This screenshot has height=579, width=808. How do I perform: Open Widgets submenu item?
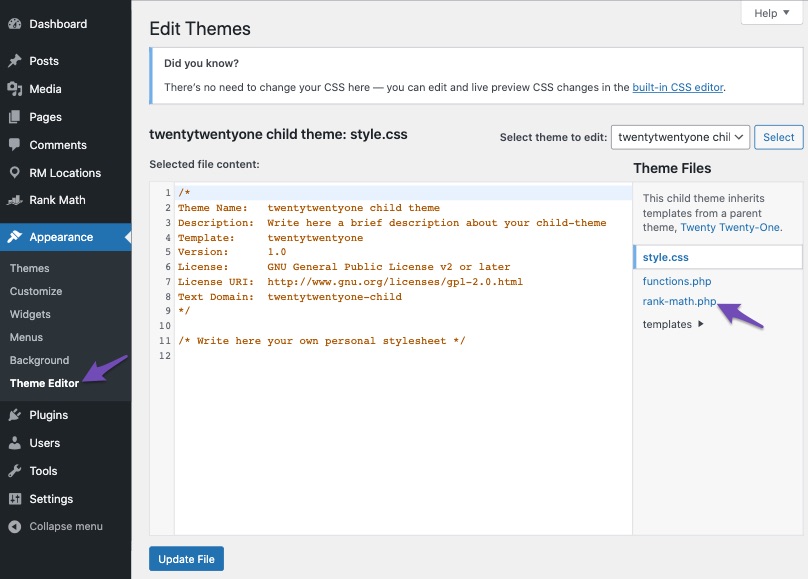30,314
